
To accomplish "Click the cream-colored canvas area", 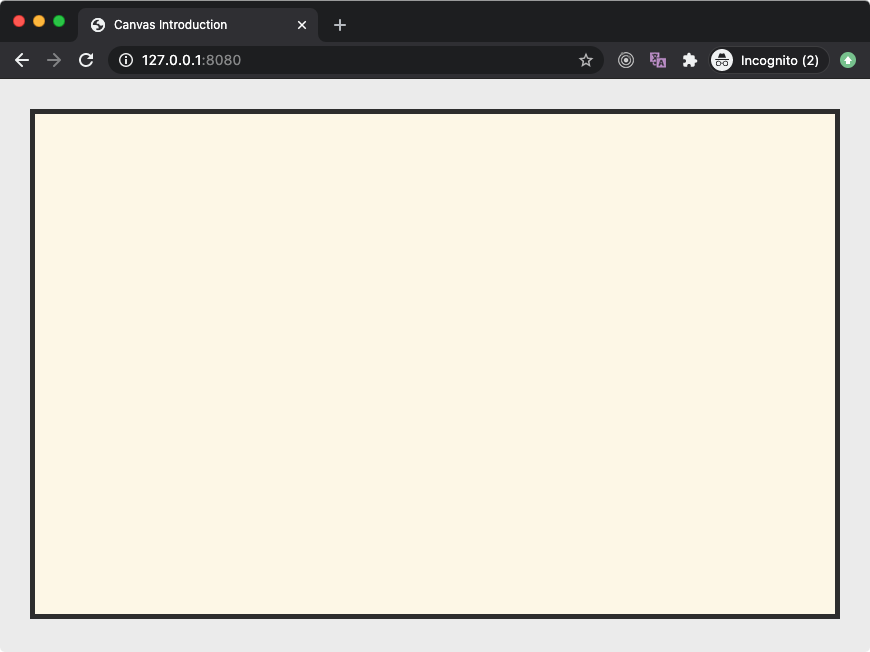I will pos(435,363).
